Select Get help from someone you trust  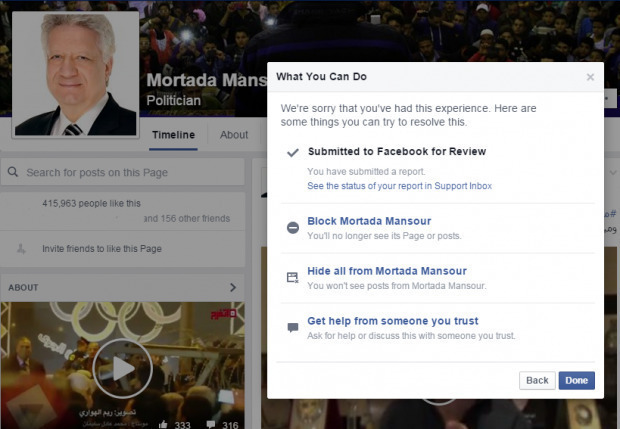(393, 321)
